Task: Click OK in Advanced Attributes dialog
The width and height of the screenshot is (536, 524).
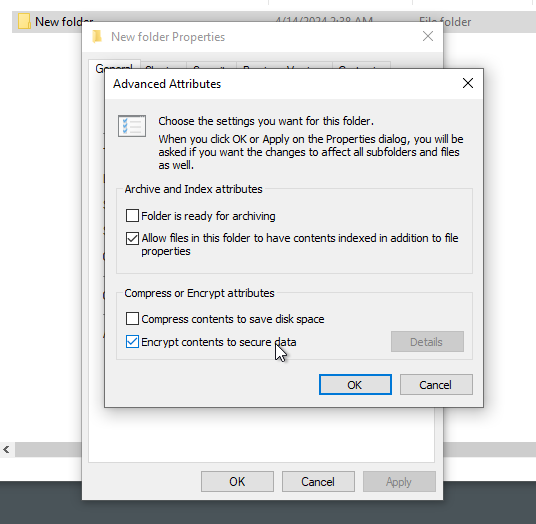Action: [355, 385]
